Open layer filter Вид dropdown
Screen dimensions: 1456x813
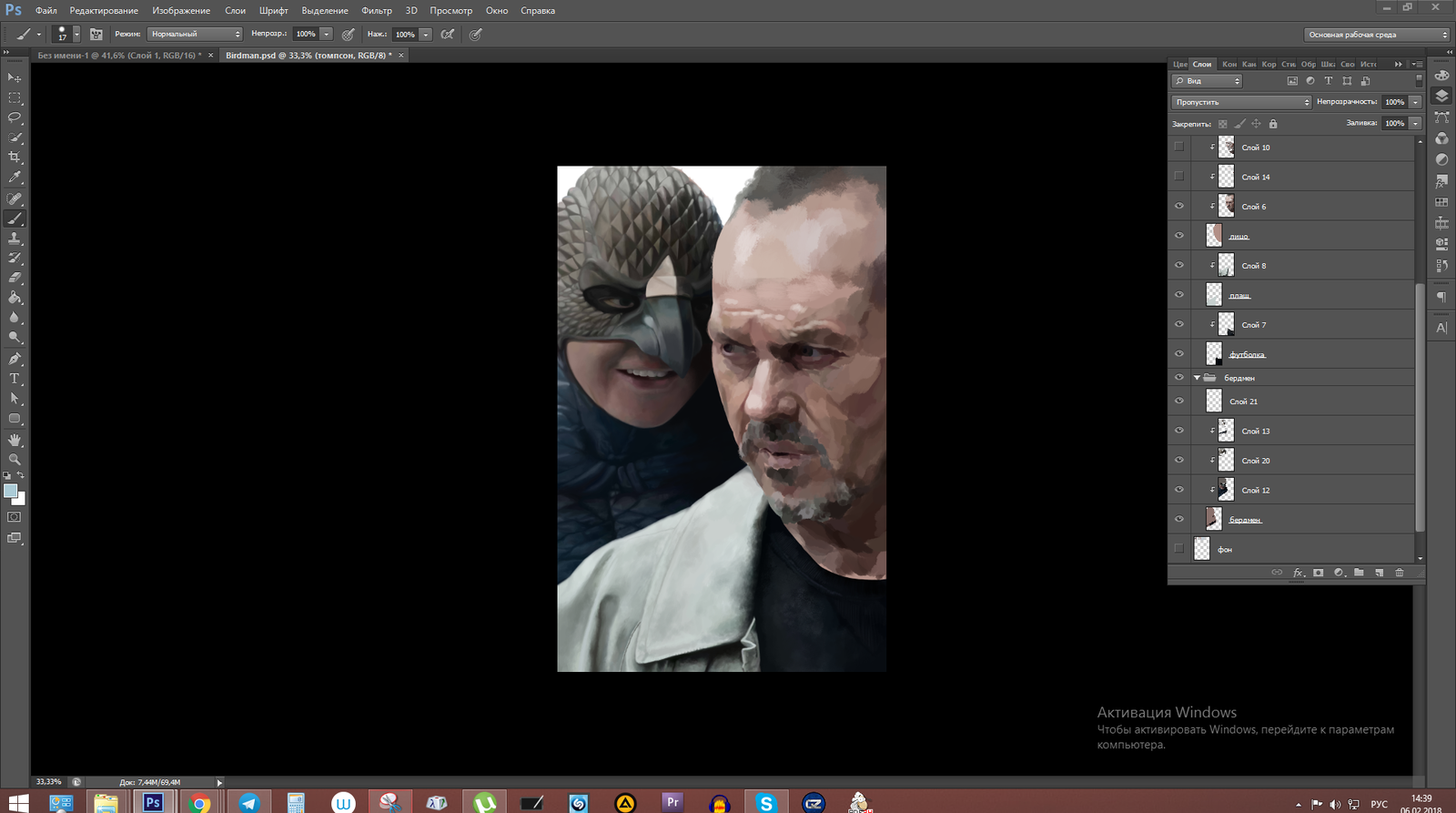click(1207, 81)
